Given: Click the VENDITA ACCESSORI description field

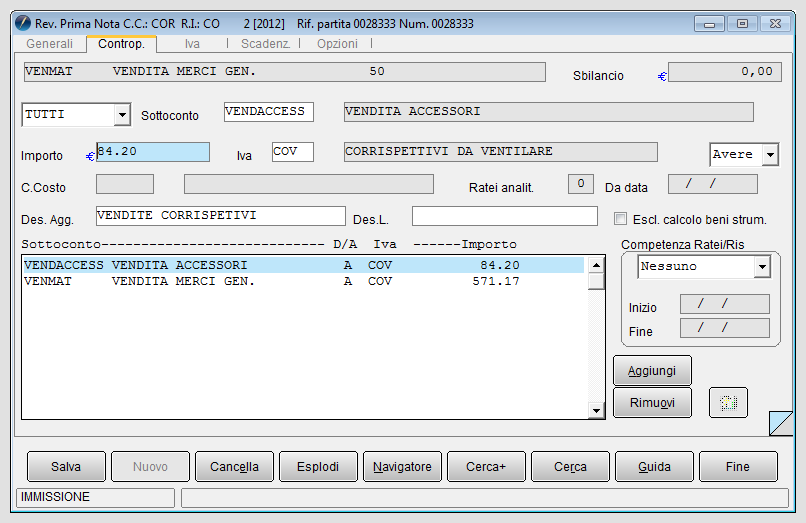Looking at the screenshot, I should point(549,112).
